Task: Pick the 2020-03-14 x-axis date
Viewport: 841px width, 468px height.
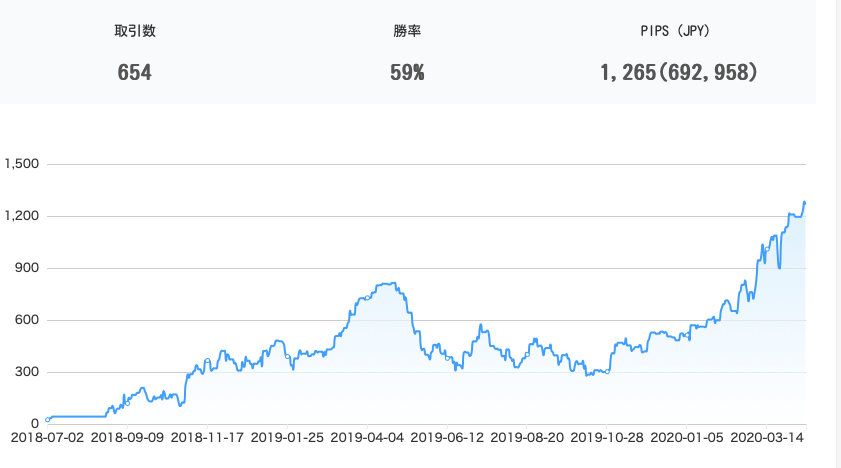Action: coord(767,437)
